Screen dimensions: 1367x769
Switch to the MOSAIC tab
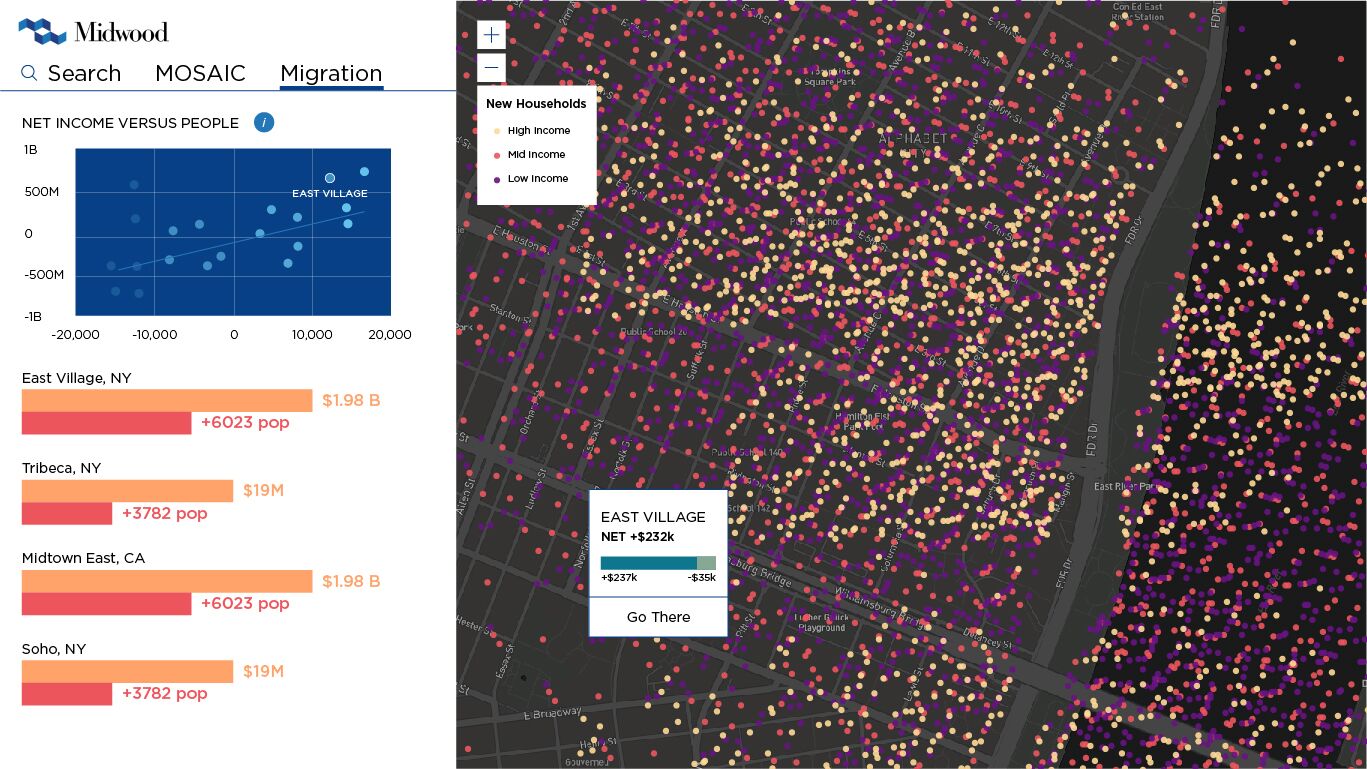click(x=200, y=73)
